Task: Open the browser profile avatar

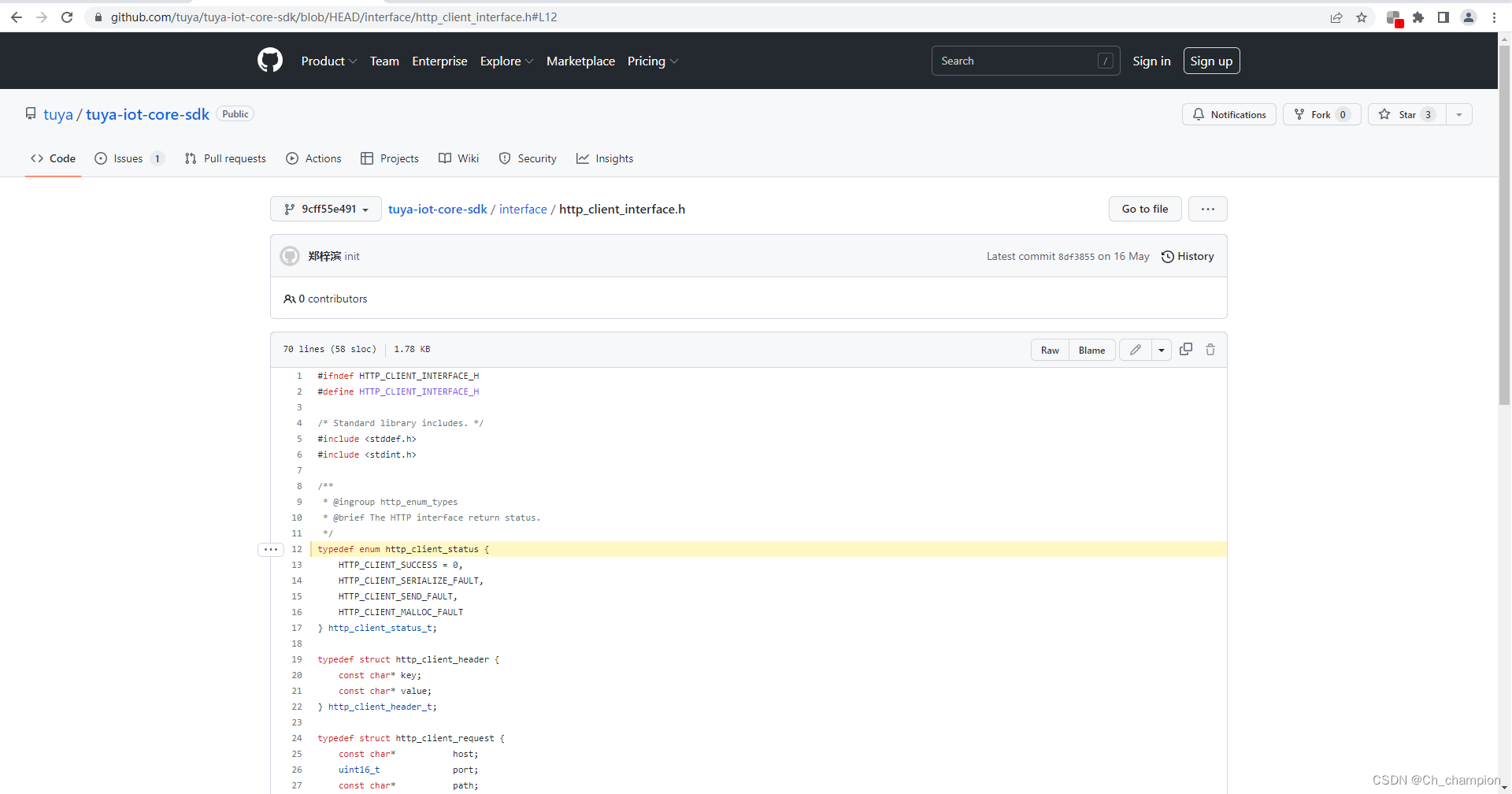Action: [1469, 17]
